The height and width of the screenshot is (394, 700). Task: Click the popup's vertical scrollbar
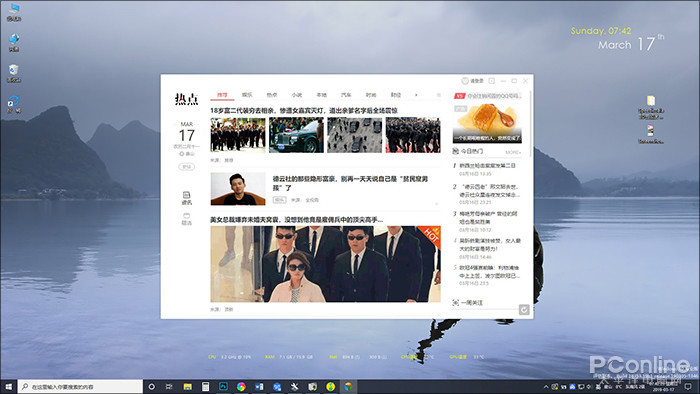pyautogui.click(x=530, y=124)
